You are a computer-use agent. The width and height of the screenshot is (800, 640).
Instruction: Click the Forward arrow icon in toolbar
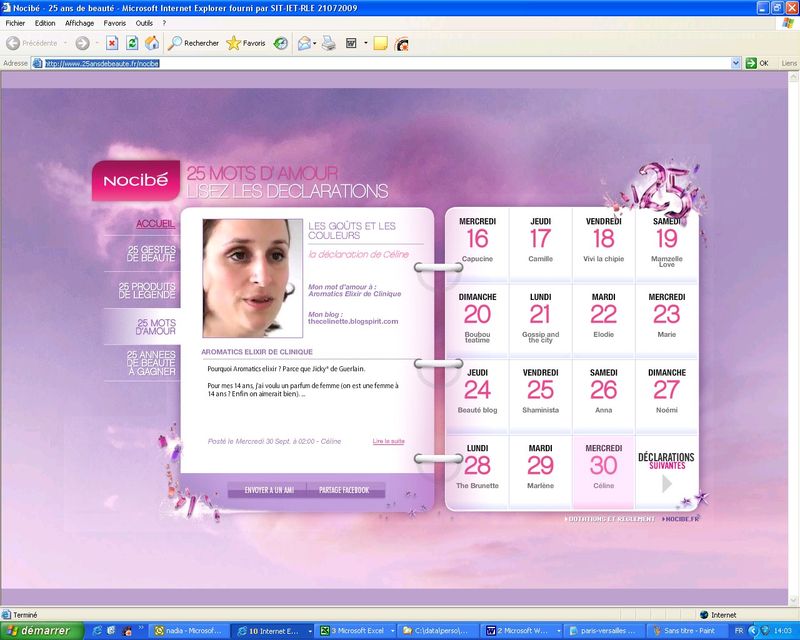pos(82,43)
